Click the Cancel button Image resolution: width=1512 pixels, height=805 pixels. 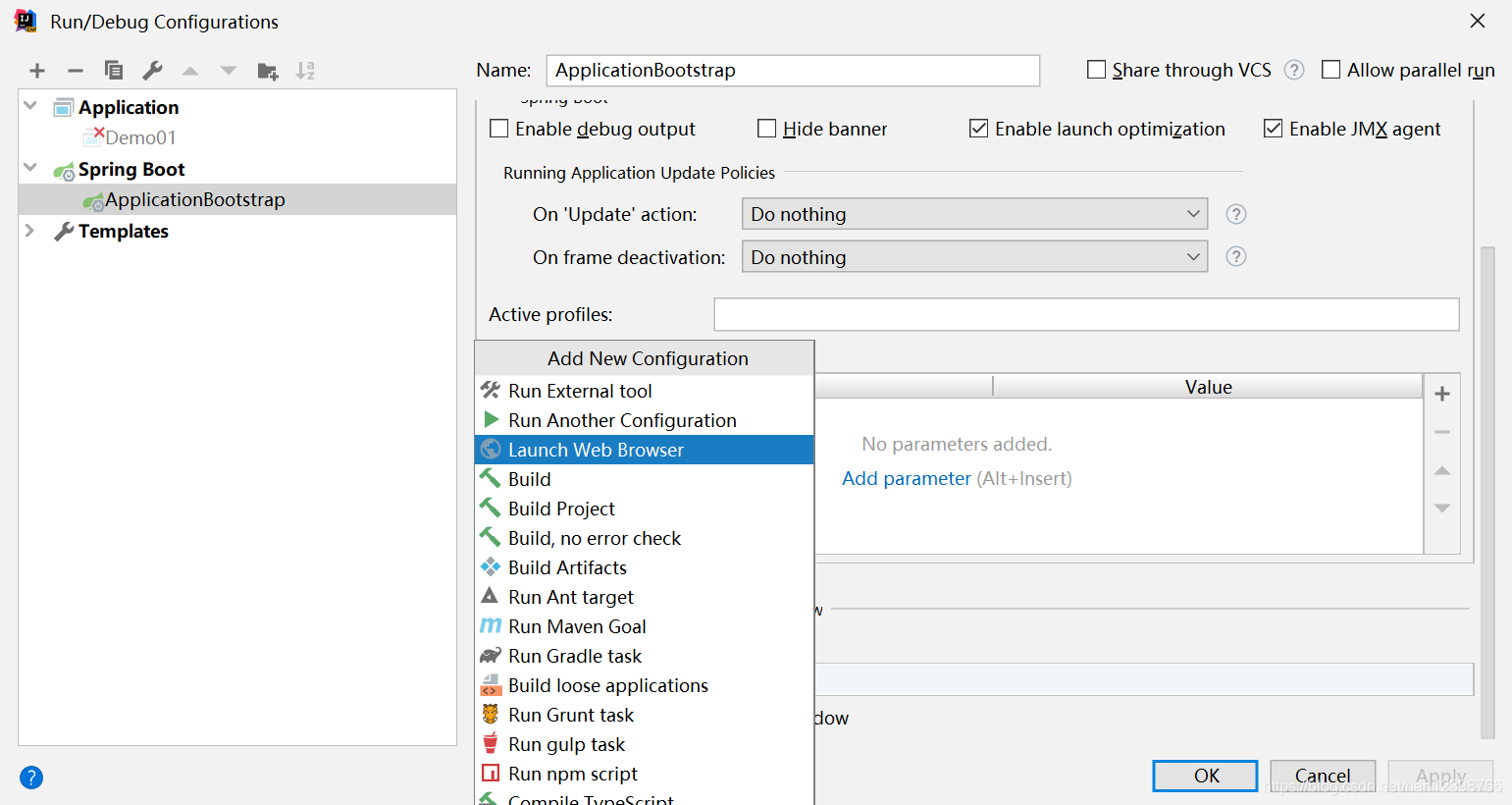tap(1323, 776)
